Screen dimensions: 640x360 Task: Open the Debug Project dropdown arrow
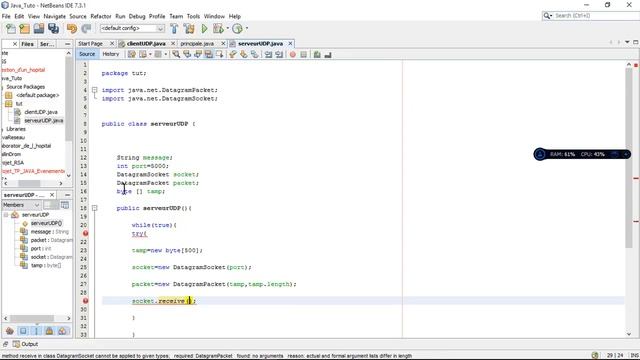point(227,29)
